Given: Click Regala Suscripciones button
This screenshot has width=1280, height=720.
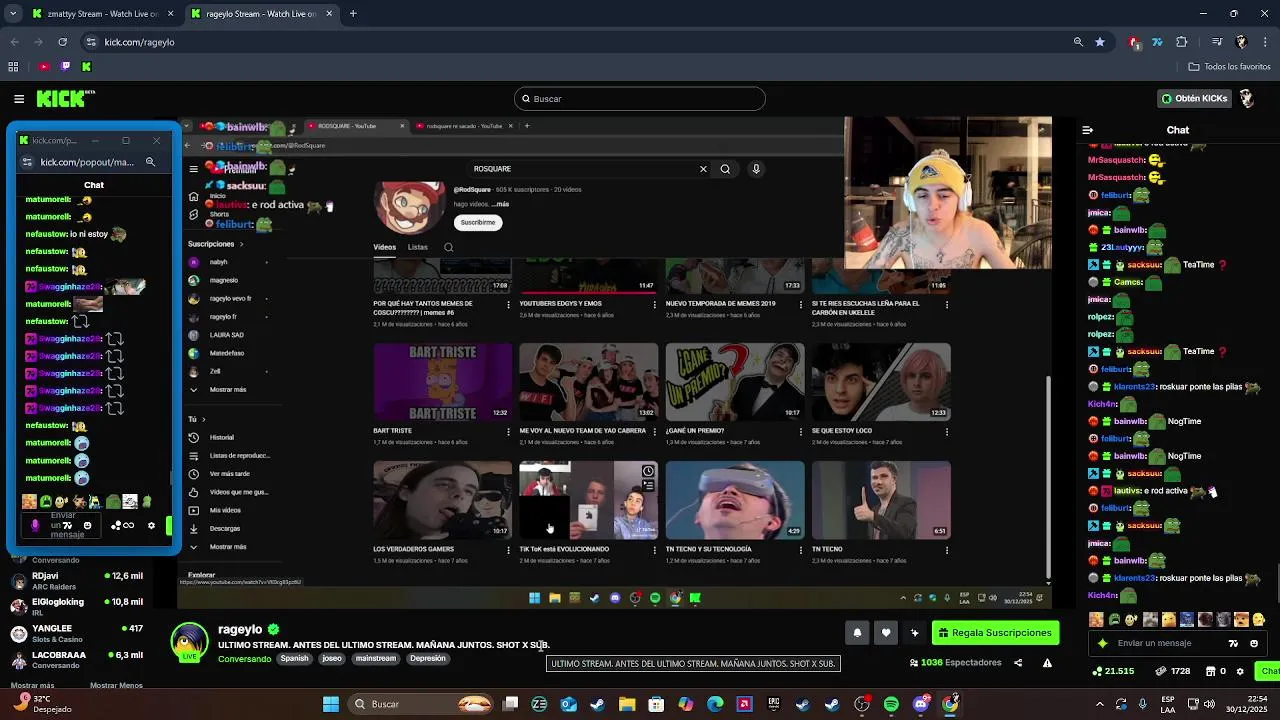Looking at the screenshot, I should pyautogui.click(x=995, y=632).
